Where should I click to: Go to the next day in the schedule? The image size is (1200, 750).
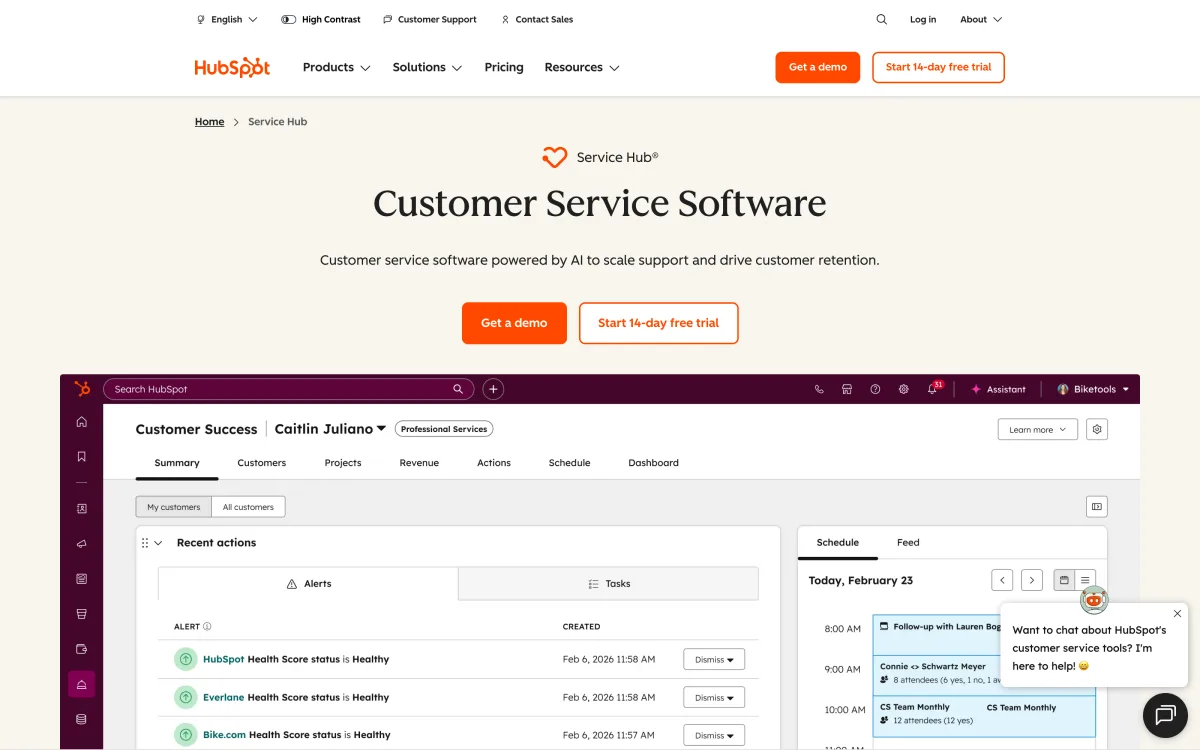point(1032,580)
